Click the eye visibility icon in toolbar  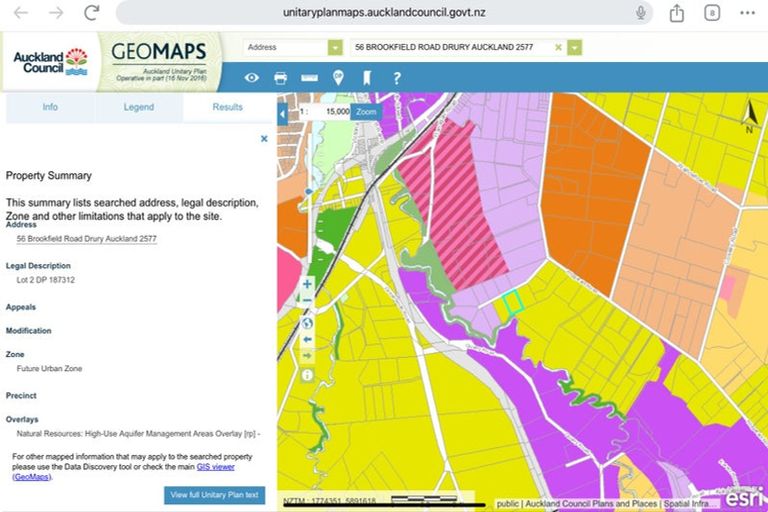coord(252,78)
